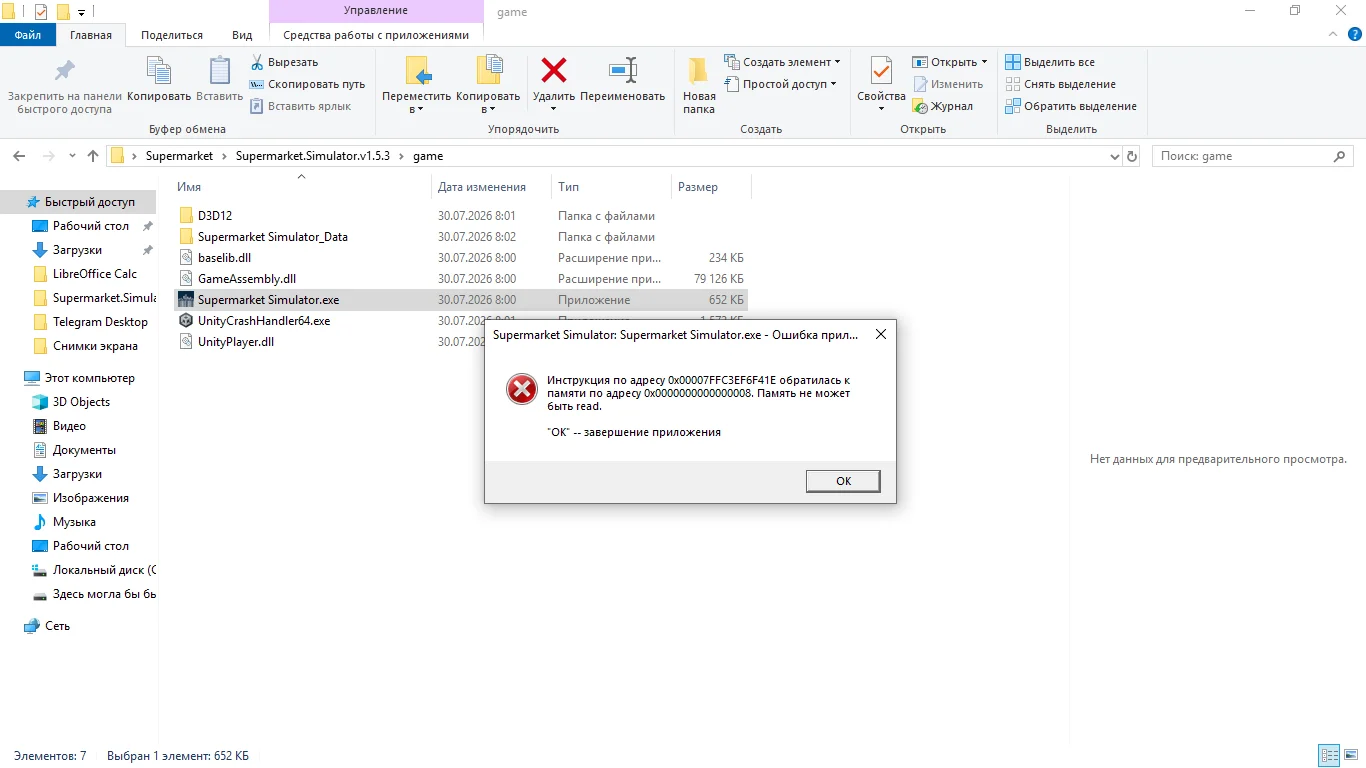The image size is (1366, 768).
Task: Click the Копировать ribbon button
Action: (x=159, y=78)
